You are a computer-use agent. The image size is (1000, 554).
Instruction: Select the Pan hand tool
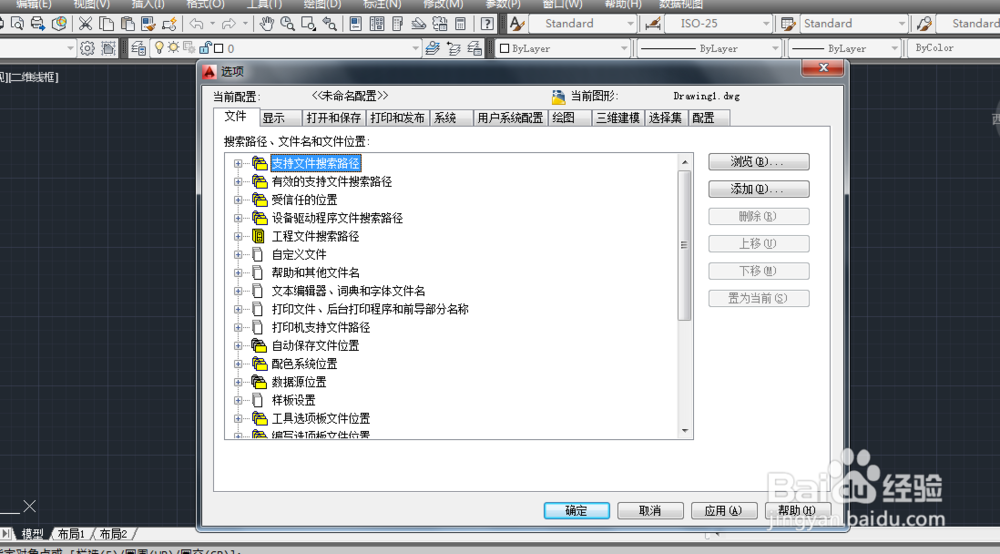pyautogui.click(x=267, y=24)
